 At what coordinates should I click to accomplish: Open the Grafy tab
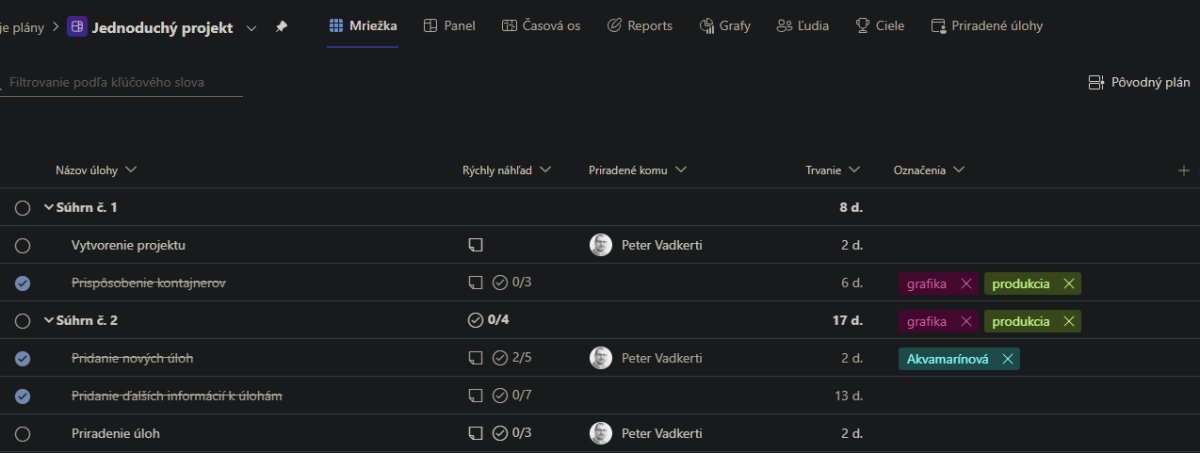coord(725,26)
